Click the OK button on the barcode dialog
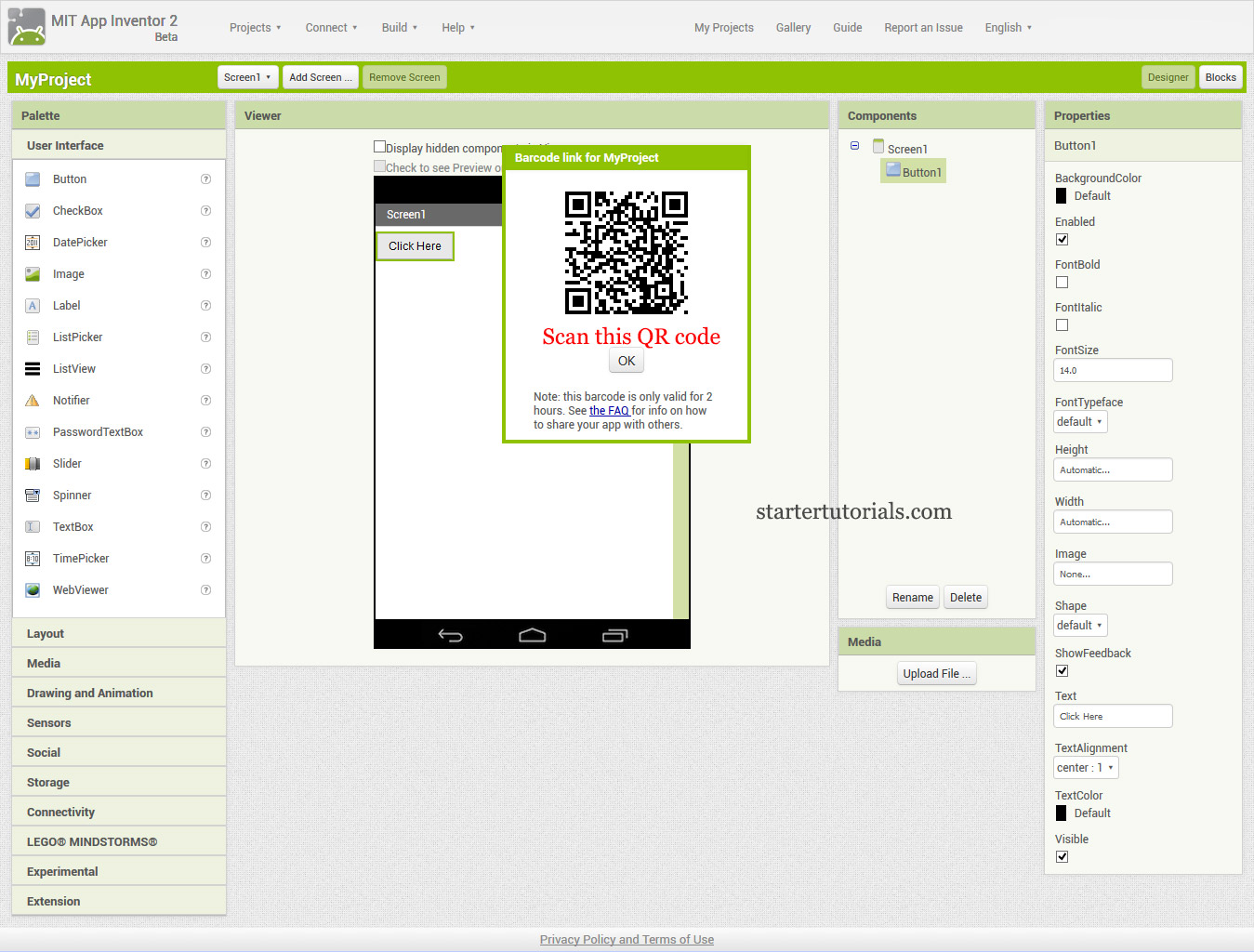 point(626,360)
